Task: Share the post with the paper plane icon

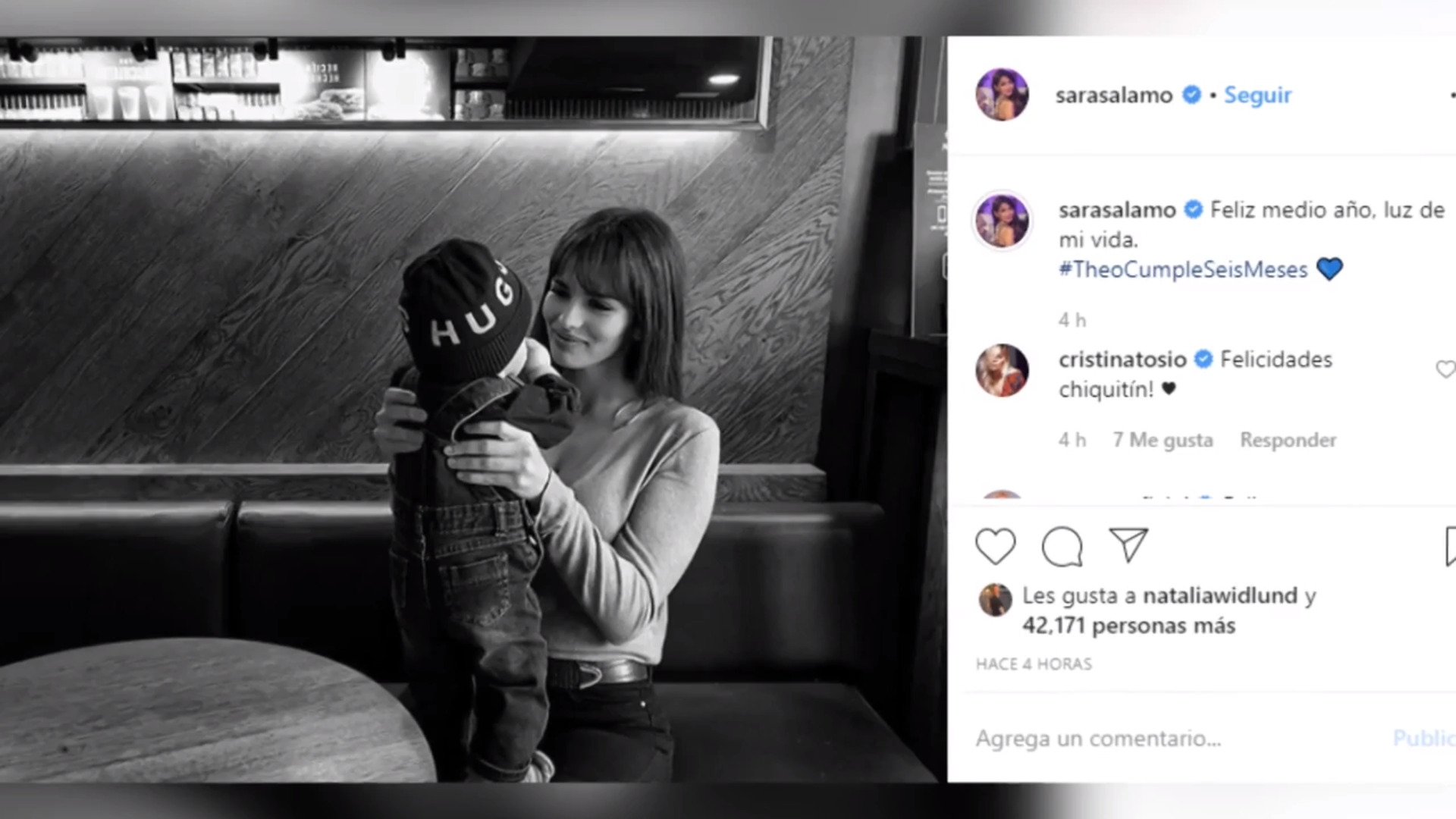Action: [x=1128, y=545]
